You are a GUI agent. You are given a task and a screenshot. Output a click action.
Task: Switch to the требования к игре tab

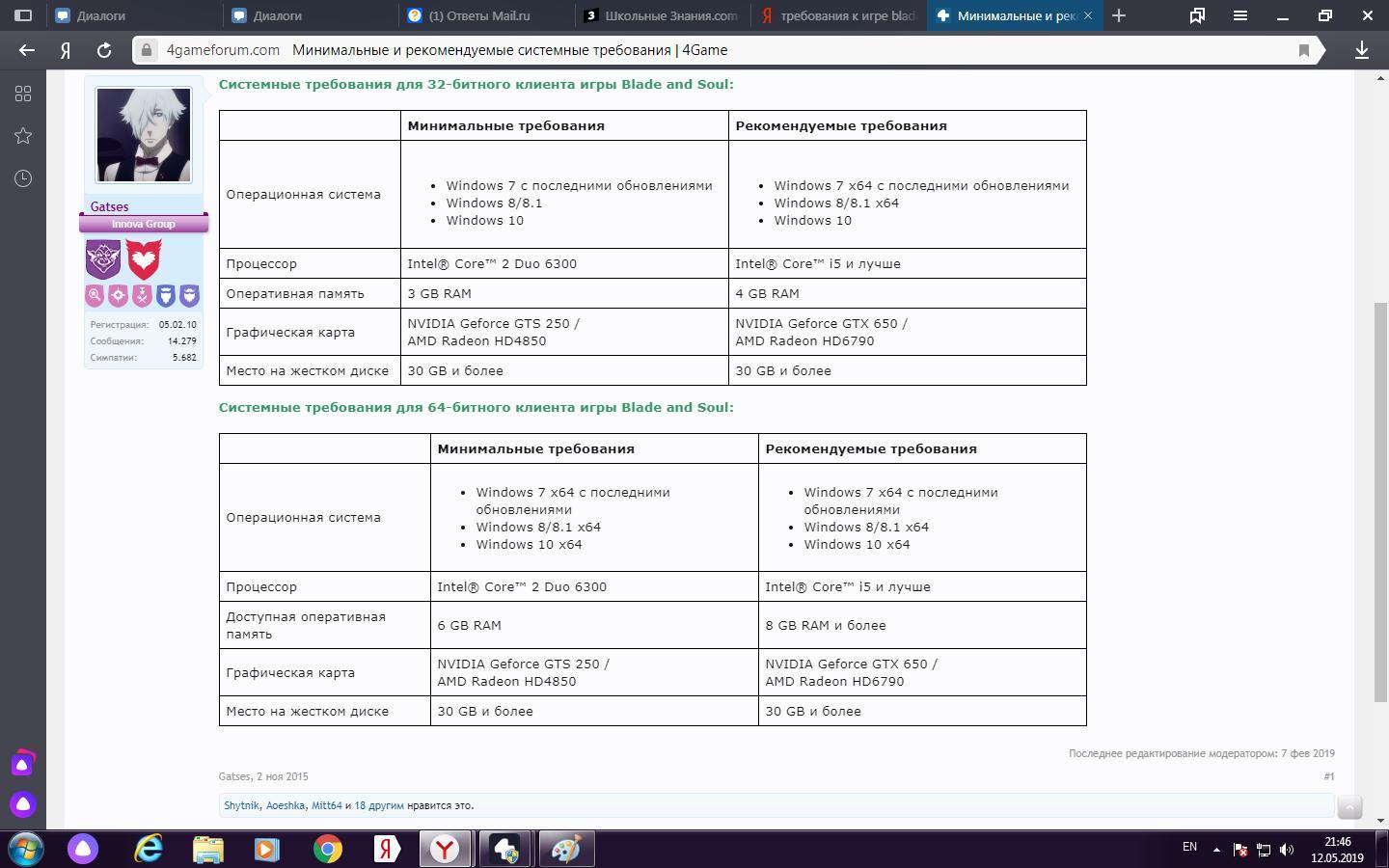pos(838,15)
